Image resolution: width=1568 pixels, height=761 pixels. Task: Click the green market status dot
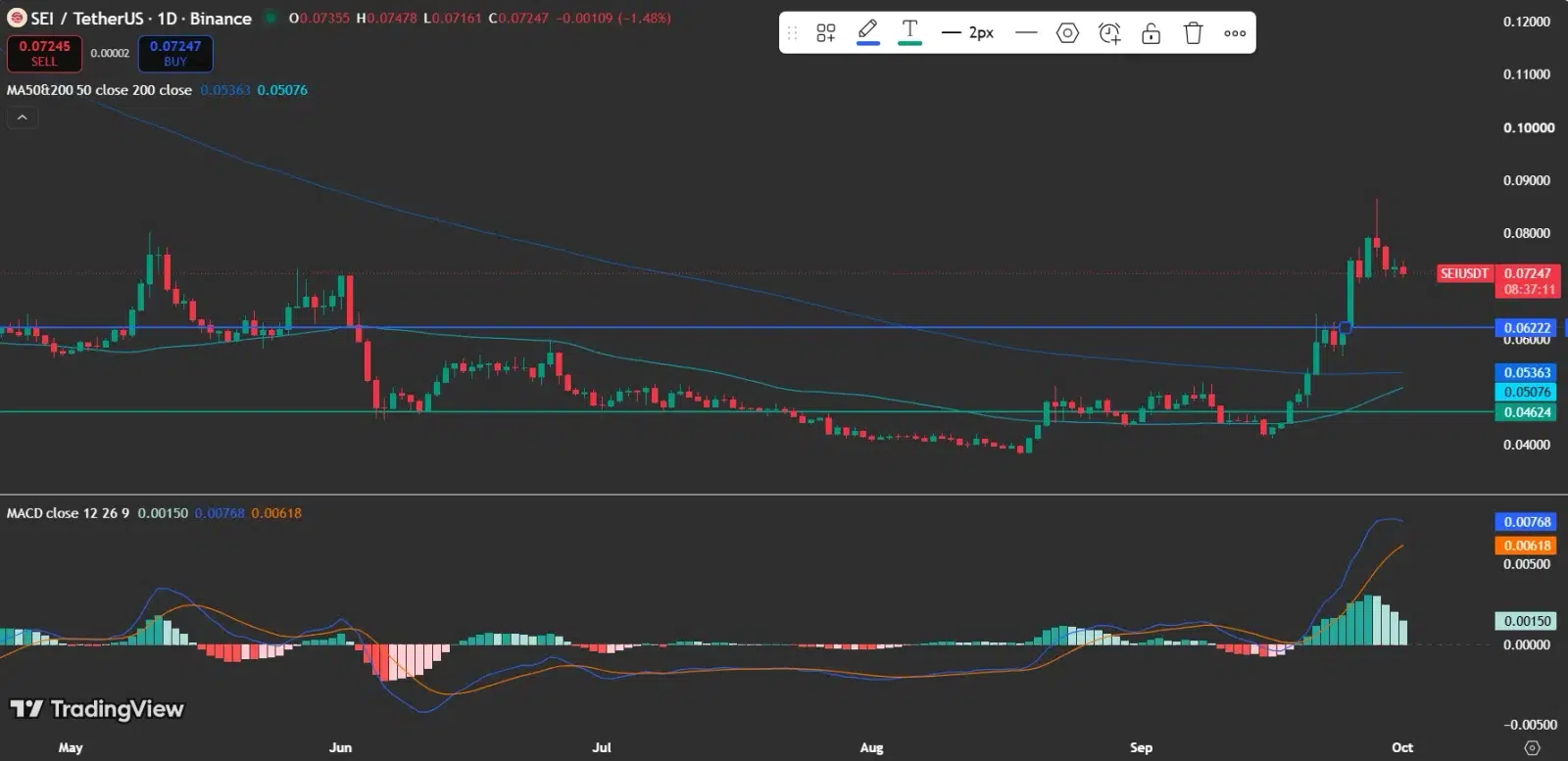(x=270, y=18)
